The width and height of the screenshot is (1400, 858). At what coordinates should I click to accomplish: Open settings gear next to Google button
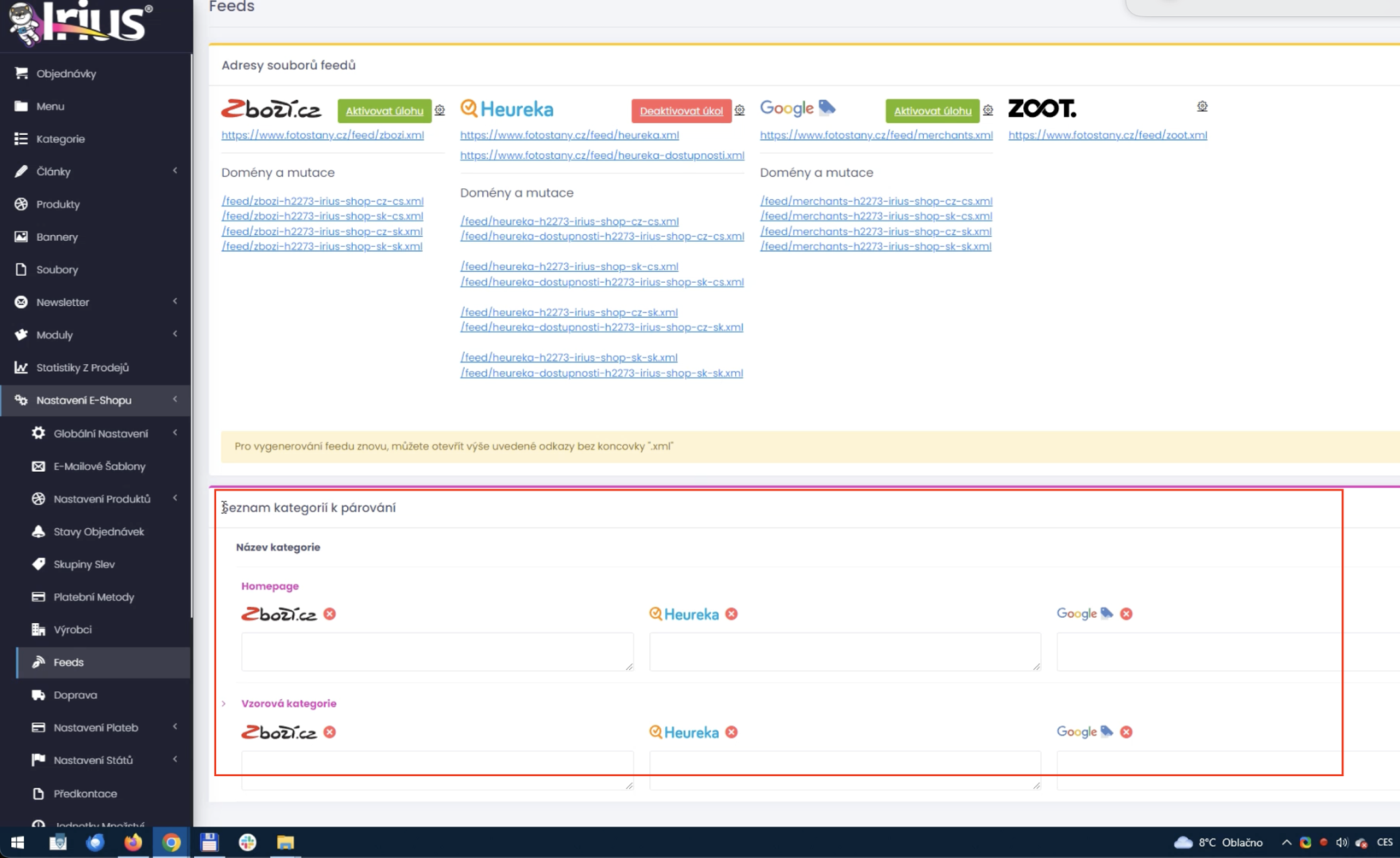pyautogui.click(x=988, y=110)
